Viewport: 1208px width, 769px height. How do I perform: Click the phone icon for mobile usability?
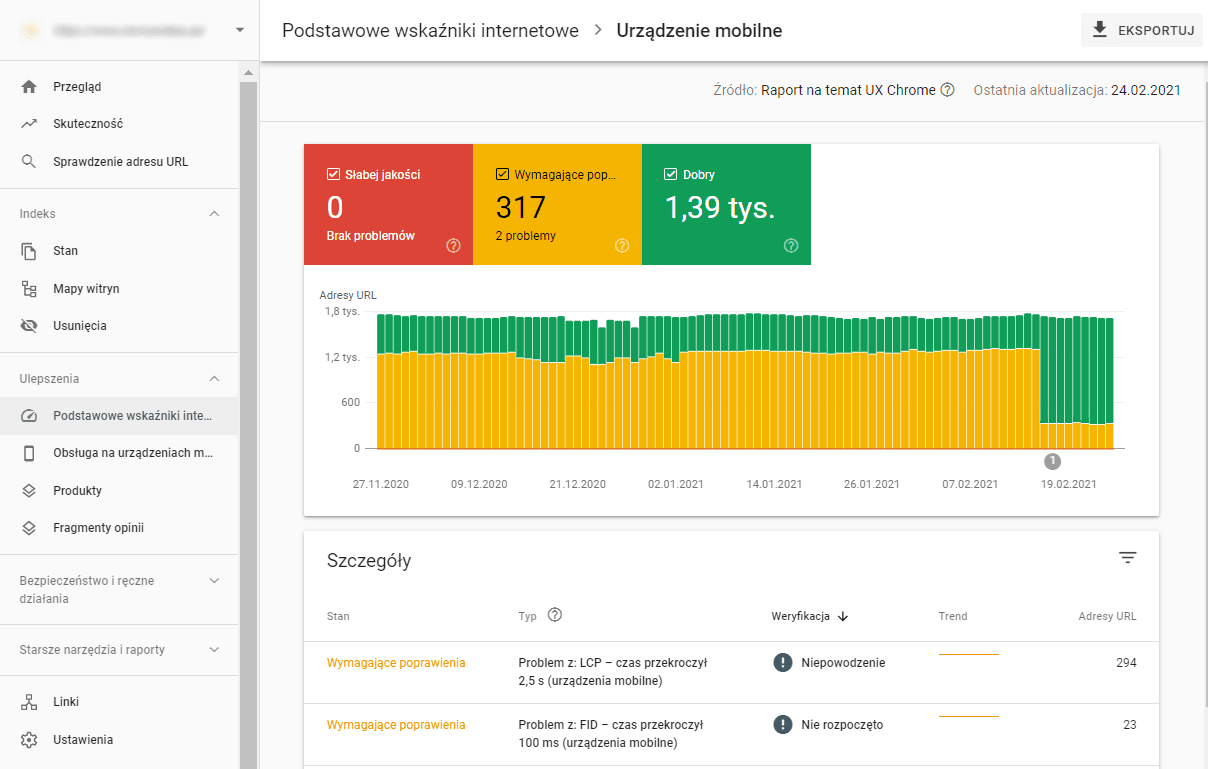29,453
